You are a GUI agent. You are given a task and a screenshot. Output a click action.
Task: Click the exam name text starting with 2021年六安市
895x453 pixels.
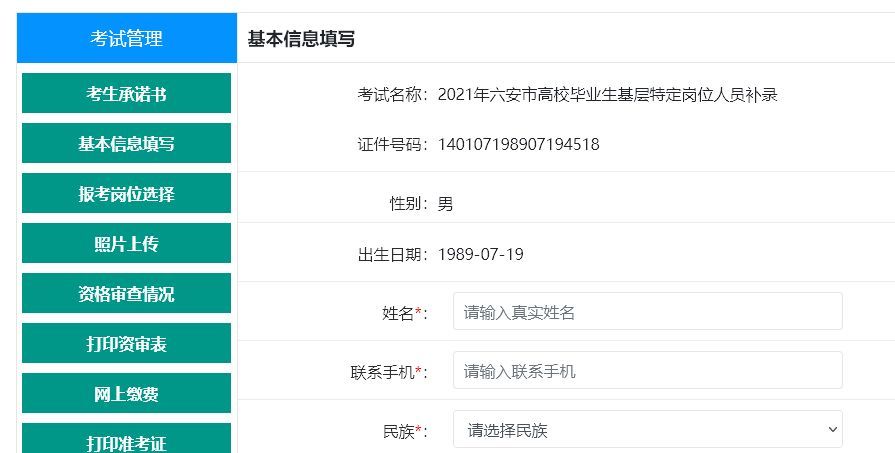[607, 95]
